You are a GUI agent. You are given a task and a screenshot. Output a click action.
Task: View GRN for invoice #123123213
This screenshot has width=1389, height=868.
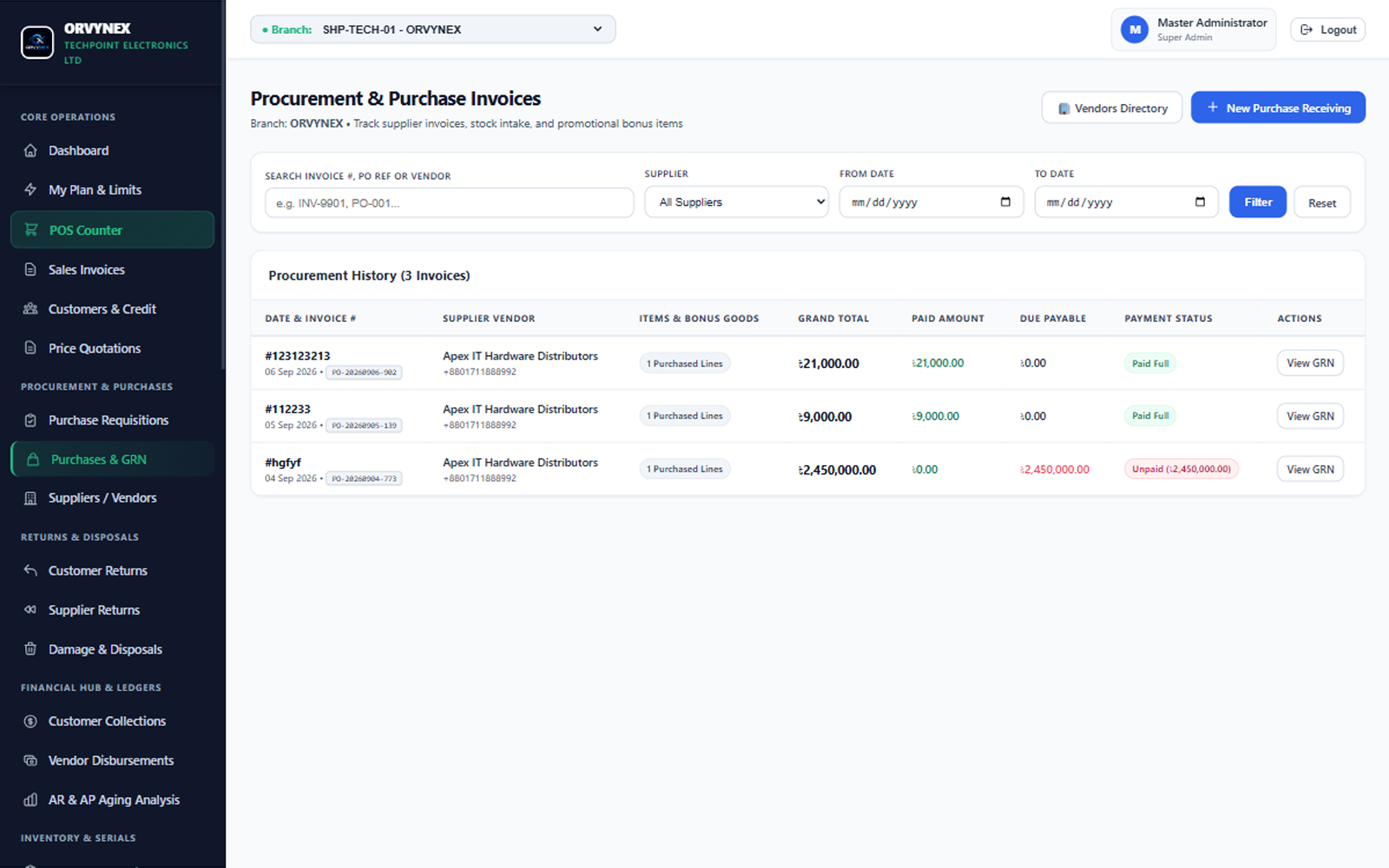(x=1310, y=363)
